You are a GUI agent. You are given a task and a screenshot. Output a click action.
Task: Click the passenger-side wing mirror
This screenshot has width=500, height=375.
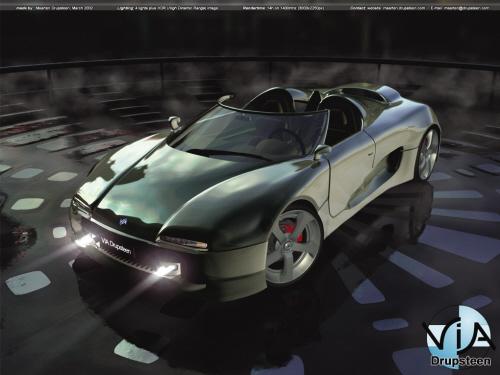point(174,122)
